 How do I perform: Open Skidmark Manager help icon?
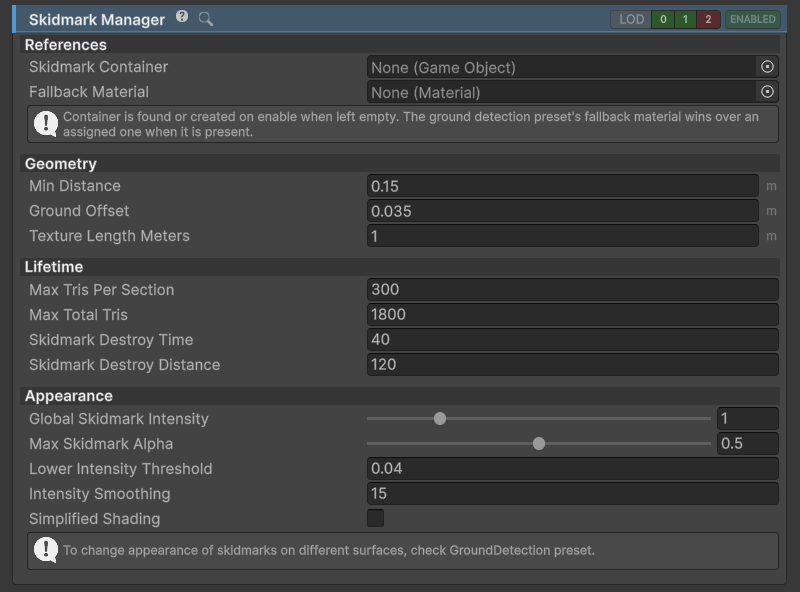click(182, 17)
